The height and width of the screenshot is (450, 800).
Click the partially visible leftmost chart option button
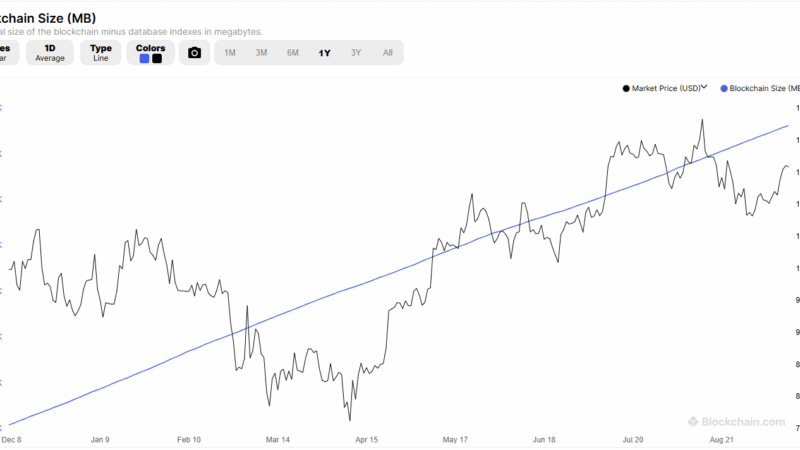tap(6, 53)
